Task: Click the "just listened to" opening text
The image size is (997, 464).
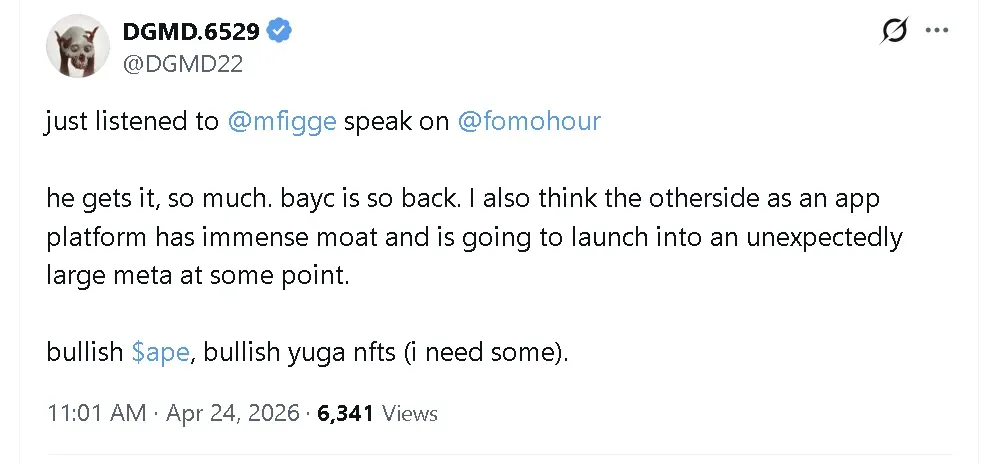Action: pyautogui.click(x=132, y=122)
